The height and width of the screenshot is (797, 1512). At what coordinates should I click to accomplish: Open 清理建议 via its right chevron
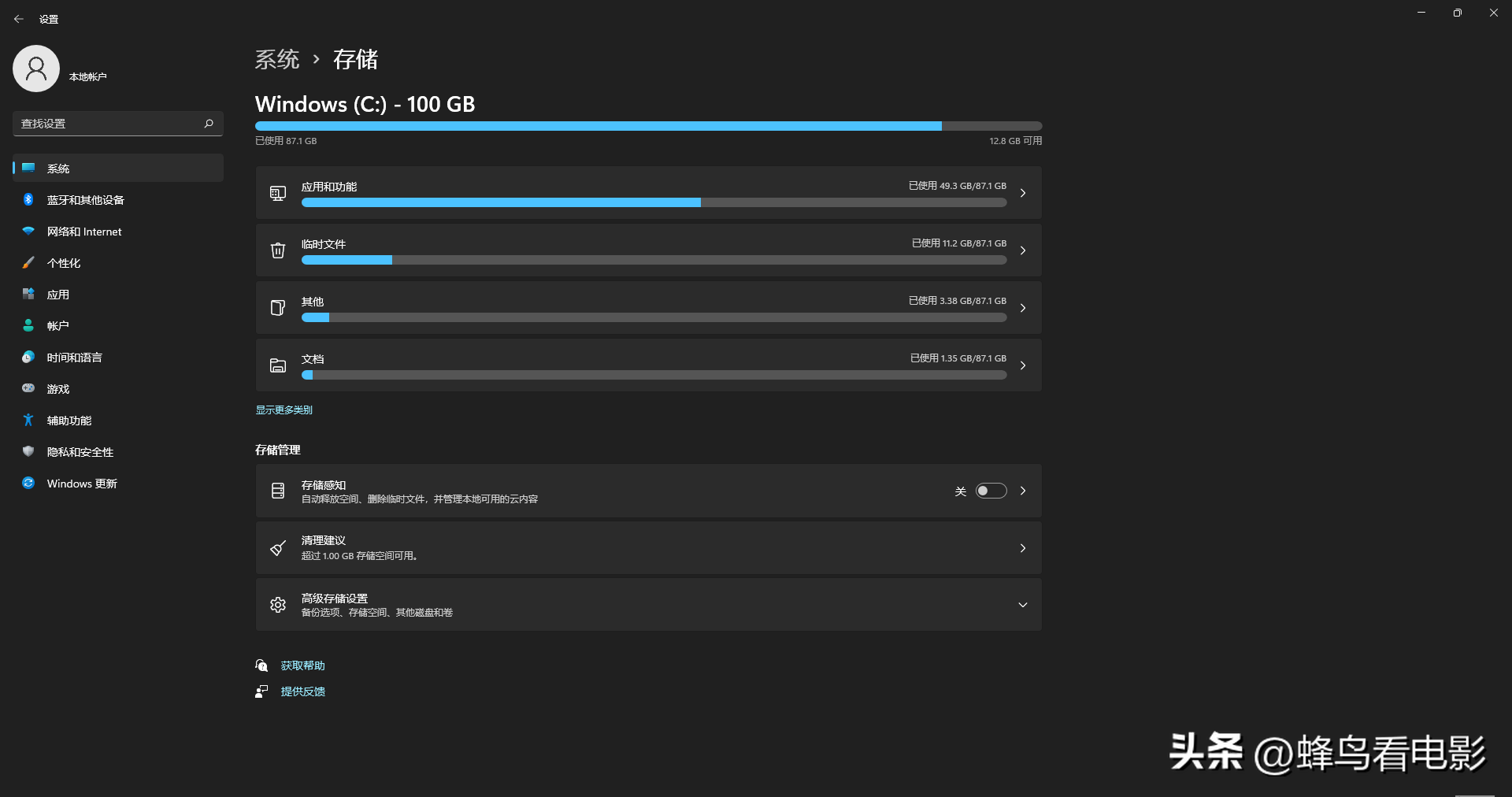(1023, 548)
